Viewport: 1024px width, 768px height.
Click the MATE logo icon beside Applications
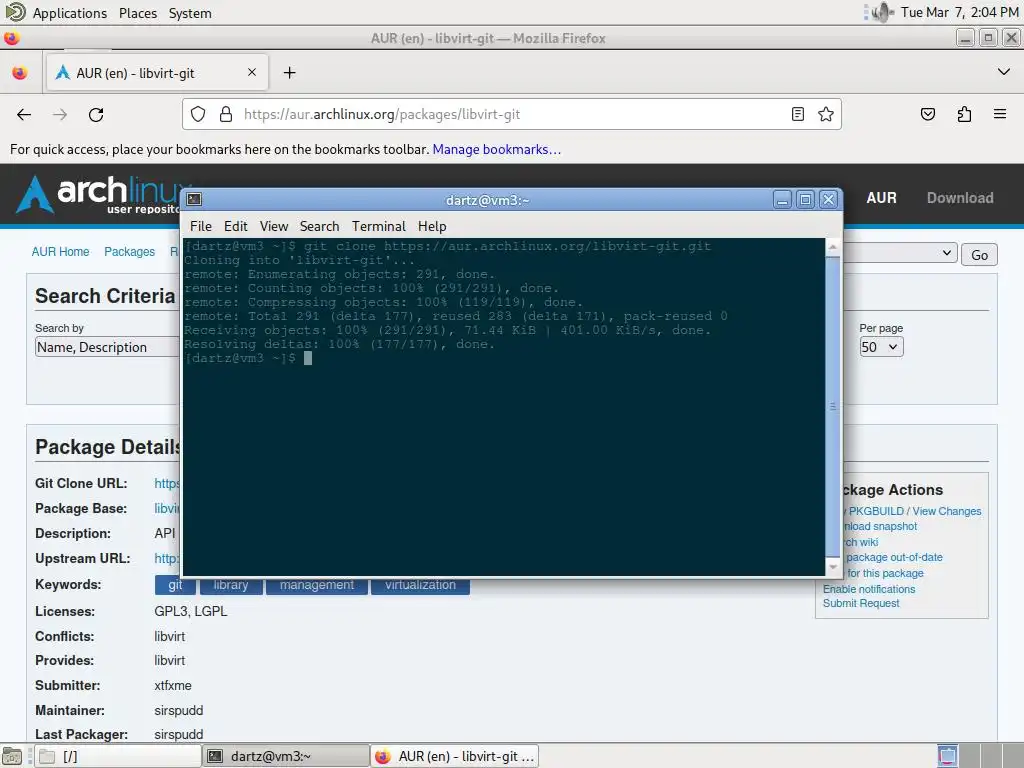15,12
